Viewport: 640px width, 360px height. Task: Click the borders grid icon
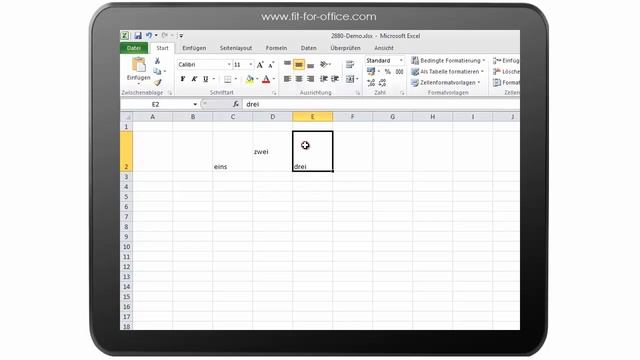click(x=228, y=79)
